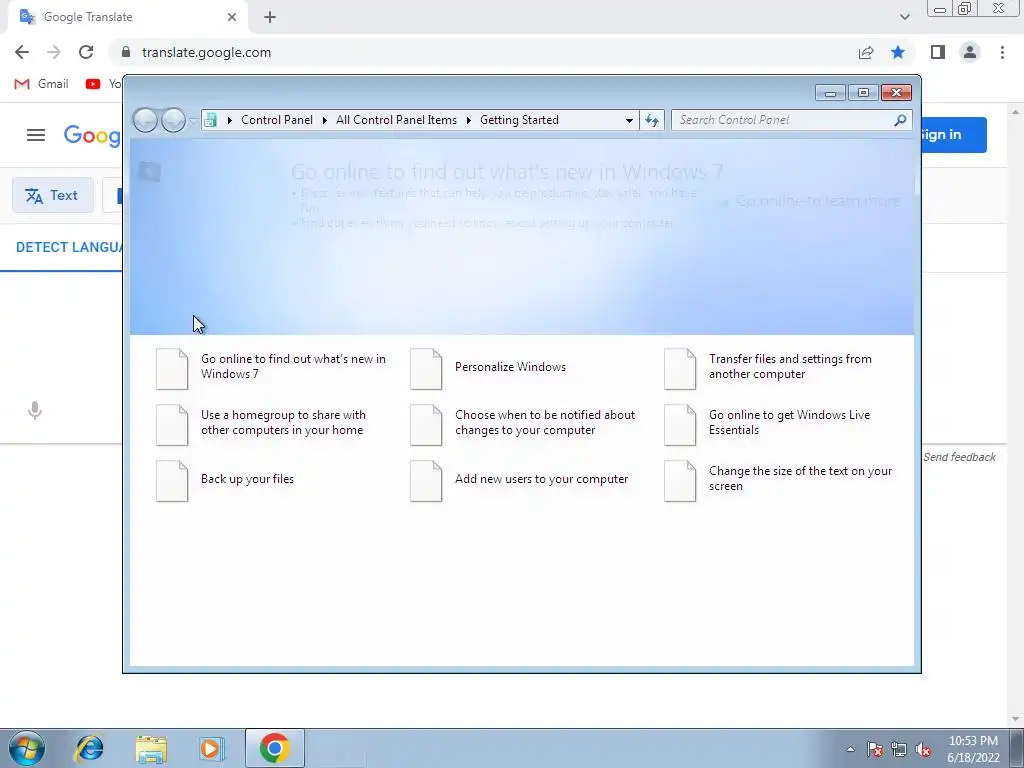The height and width of the screenshot is (768, 1024).
Task: Click the share page icon in Chrome
Action: pos(866,52)
